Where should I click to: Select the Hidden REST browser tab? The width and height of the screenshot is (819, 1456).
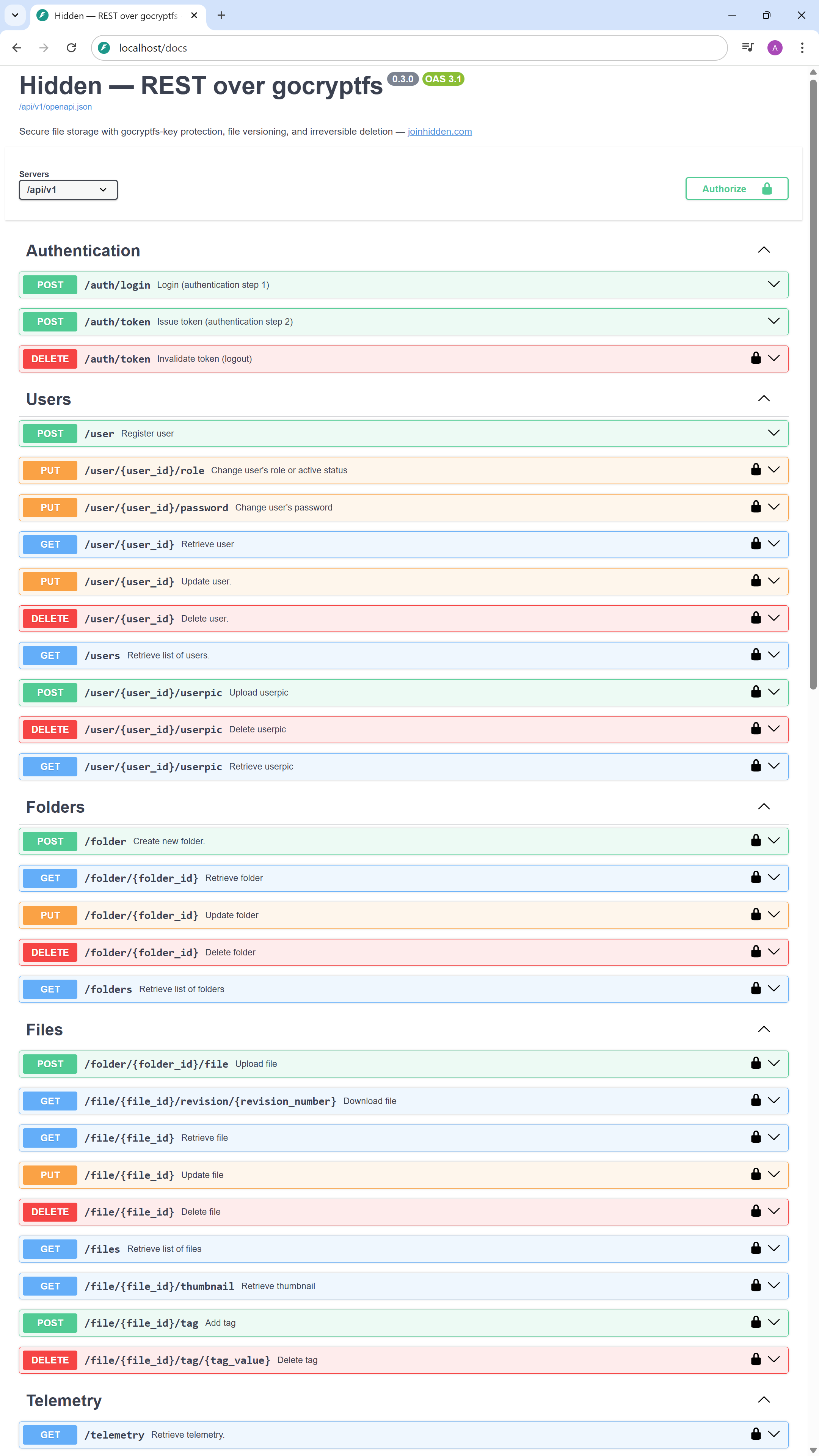point(116,16)
